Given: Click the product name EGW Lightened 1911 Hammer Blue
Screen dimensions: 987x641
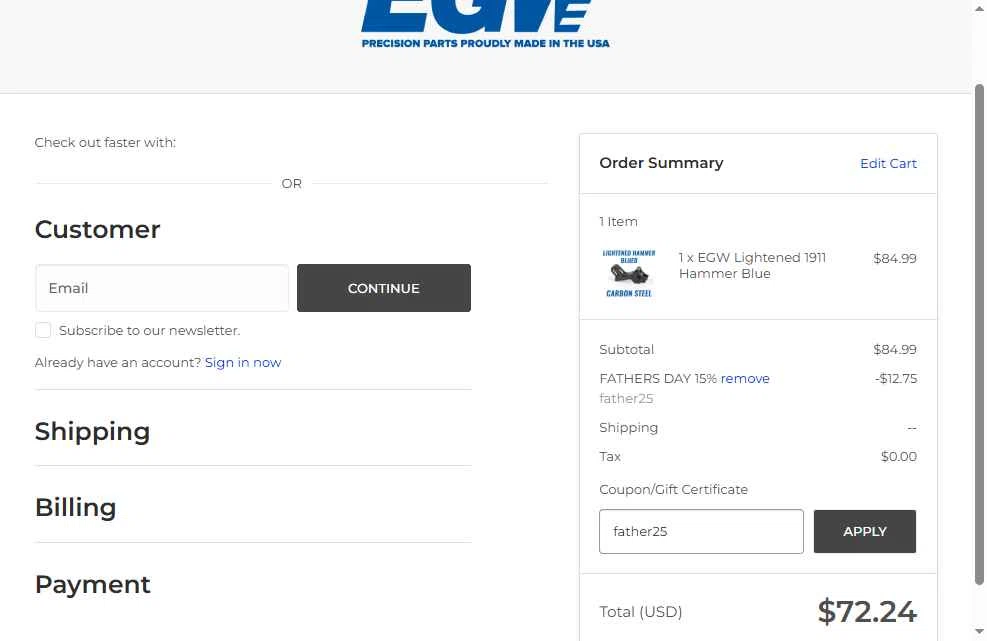Looking at the screenshot, I should pos(752,266).
